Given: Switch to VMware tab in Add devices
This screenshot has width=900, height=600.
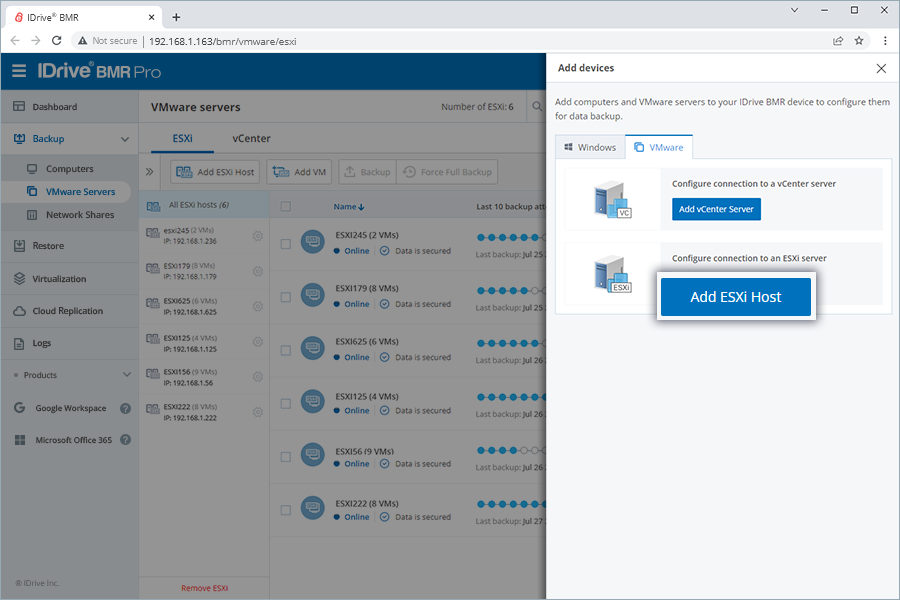Looking at the screenshot, I should click(x=659, y=147).
